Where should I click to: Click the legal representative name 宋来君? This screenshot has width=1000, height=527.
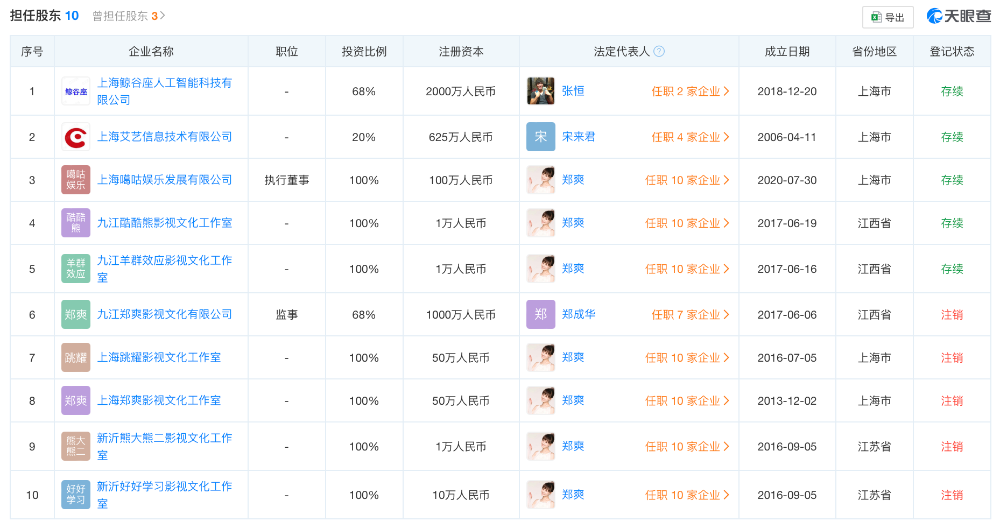(x=578, y=137)
